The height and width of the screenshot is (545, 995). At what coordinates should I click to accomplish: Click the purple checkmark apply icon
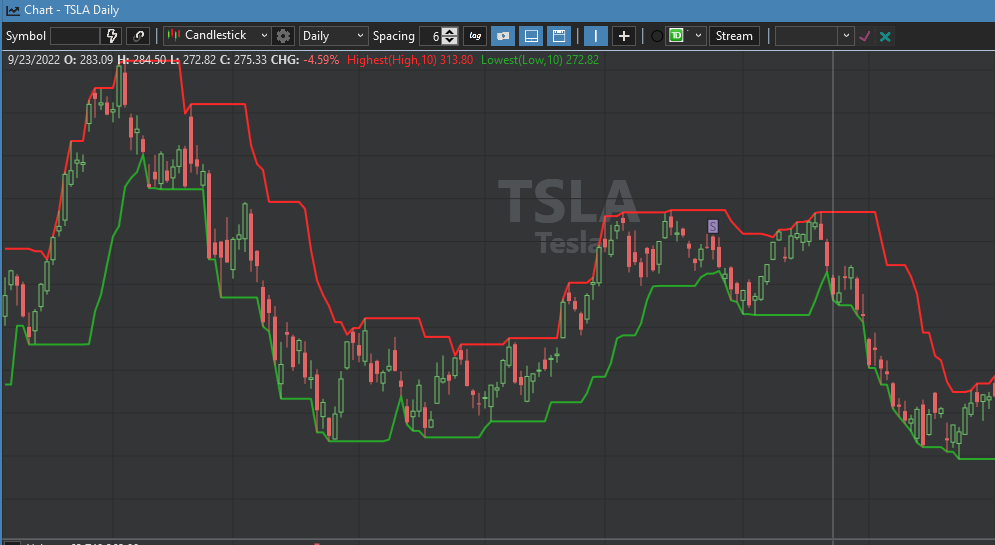click(x=864, y=36)
